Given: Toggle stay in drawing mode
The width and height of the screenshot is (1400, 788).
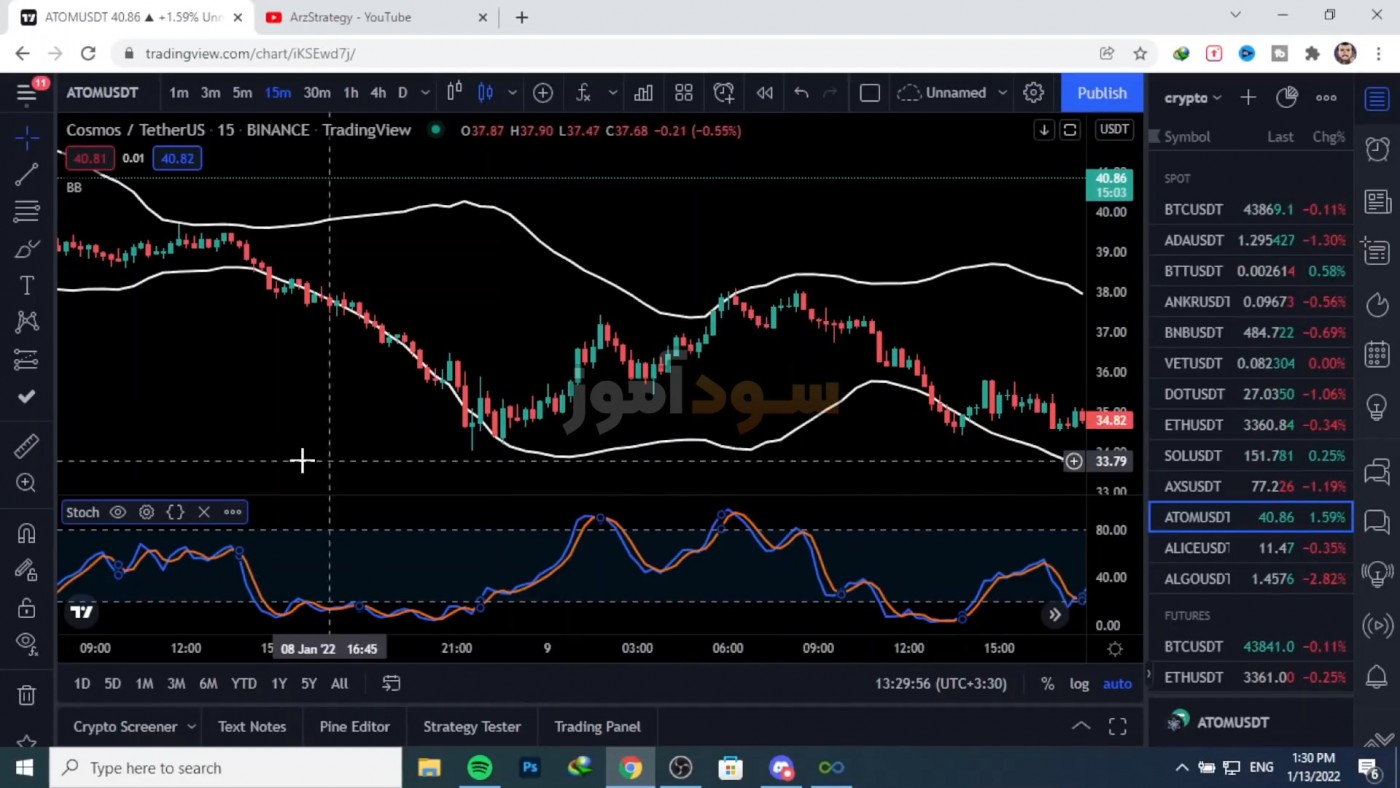Looking at the screenshot, I should 27,570.
